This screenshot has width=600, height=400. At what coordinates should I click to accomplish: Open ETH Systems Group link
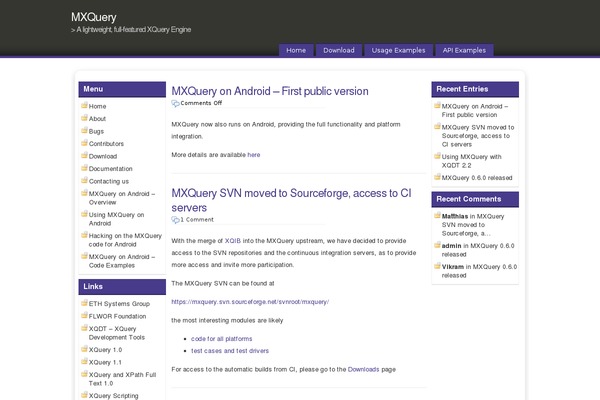click(x=119, y=304)
